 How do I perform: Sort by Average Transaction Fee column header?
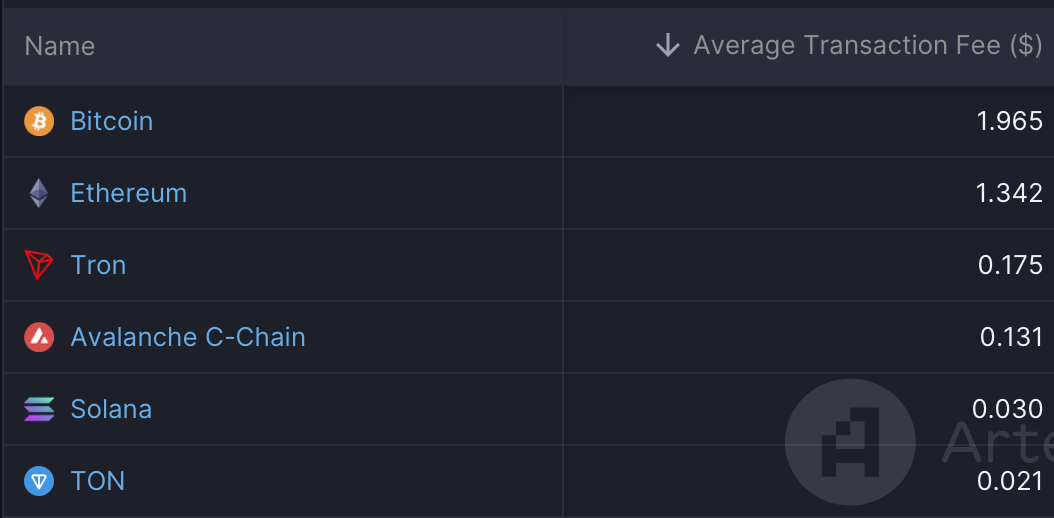coord(868,46)
